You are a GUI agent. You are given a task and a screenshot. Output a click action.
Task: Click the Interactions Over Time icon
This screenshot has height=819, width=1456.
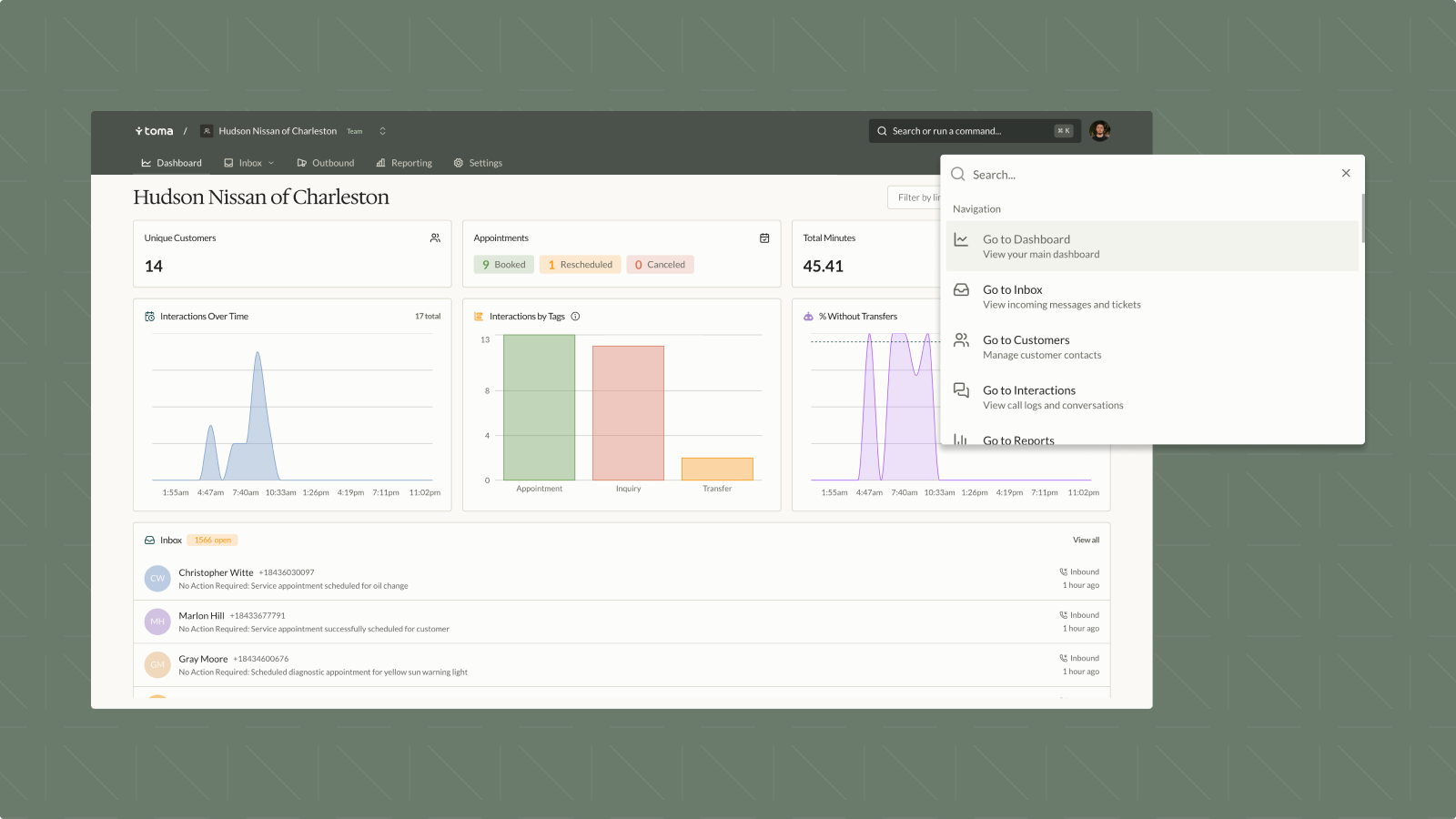[149, 317]
